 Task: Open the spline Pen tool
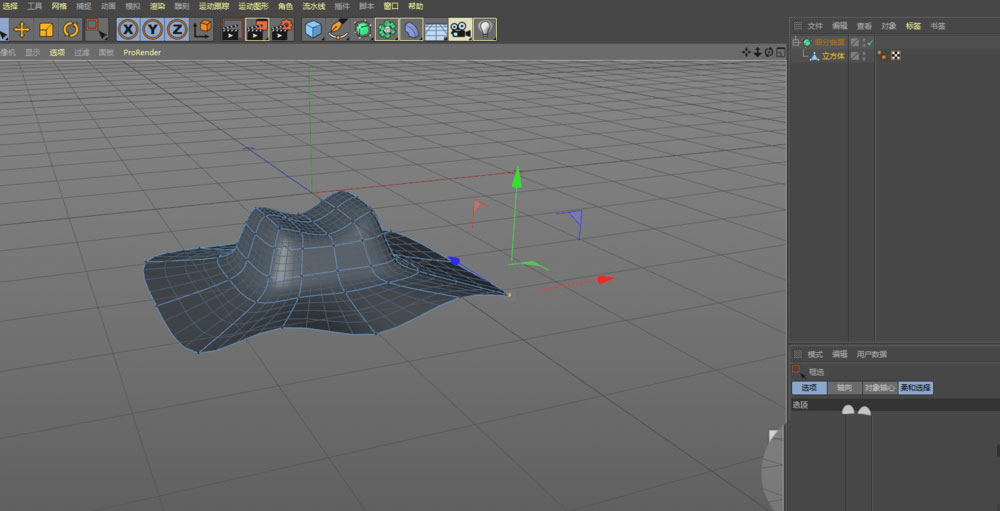(x=338, y=29)
